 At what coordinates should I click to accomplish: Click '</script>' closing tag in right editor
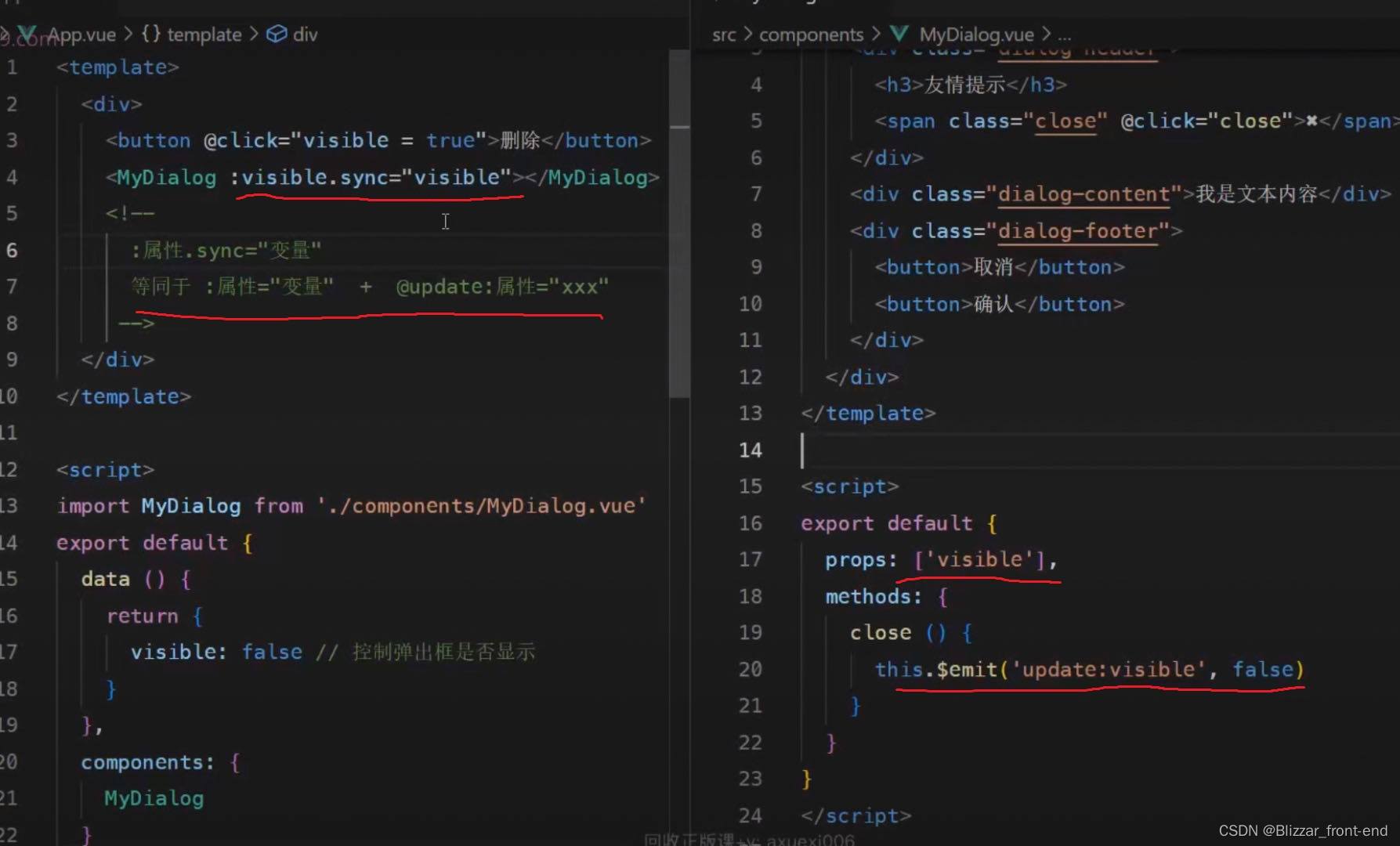point(856,815)
